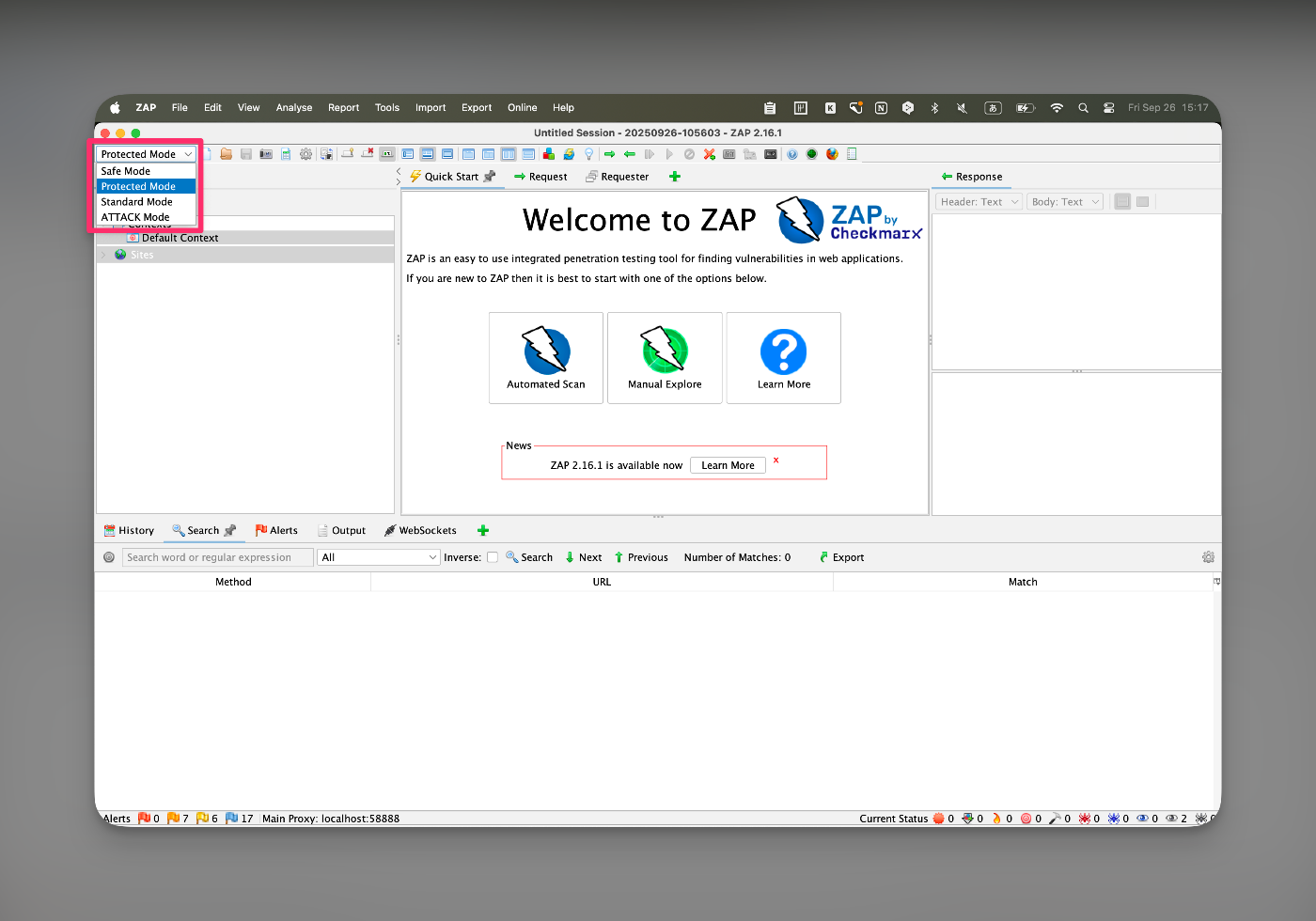Toggle expand Sites tree layout button
Viewport: 1316px width, 921px height.
click(407, 154)
